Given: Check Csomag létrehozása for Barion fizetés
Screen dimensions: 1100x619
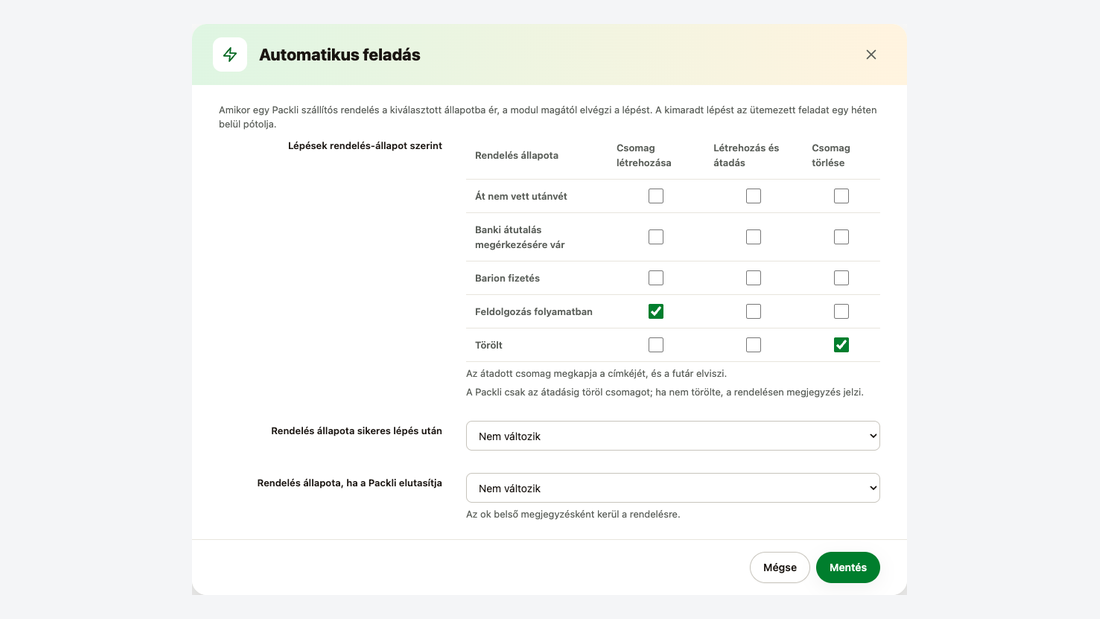Looking at the screenshot, I should tap(656, 278).
